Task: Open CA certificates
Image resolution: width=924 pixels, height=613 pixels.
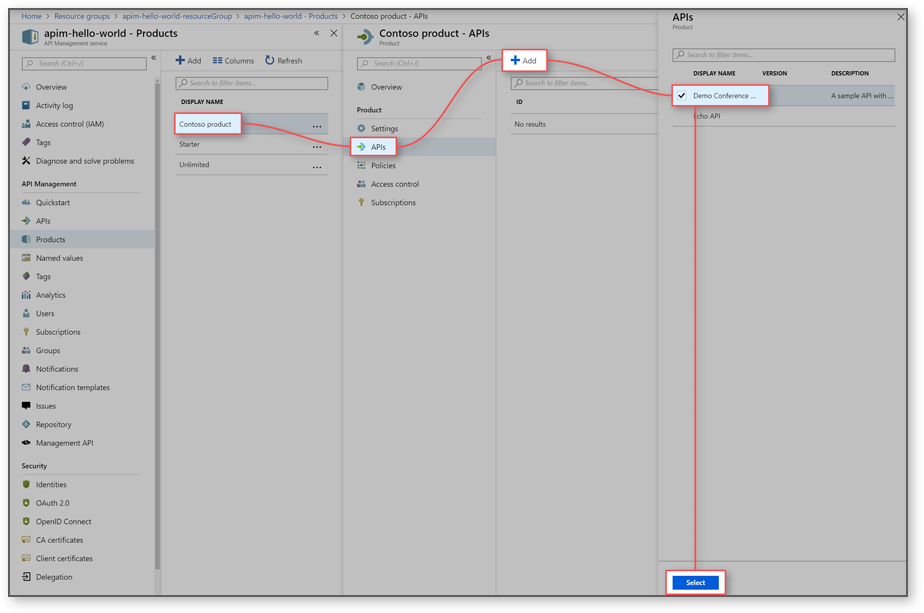Action: click(x=59, y=540)
